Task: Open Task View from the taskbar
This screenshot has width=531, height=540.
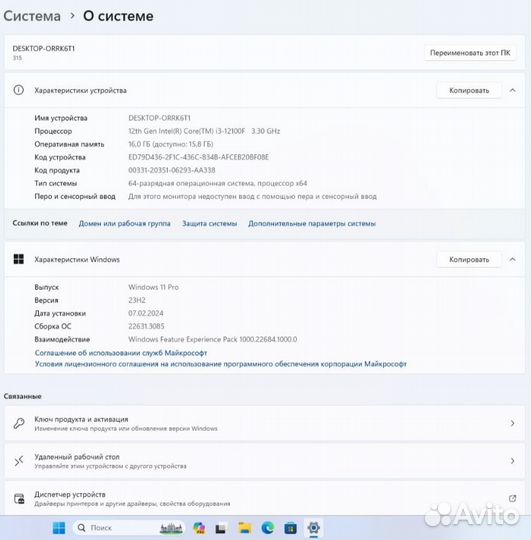Action: click(x=221, y=528)
